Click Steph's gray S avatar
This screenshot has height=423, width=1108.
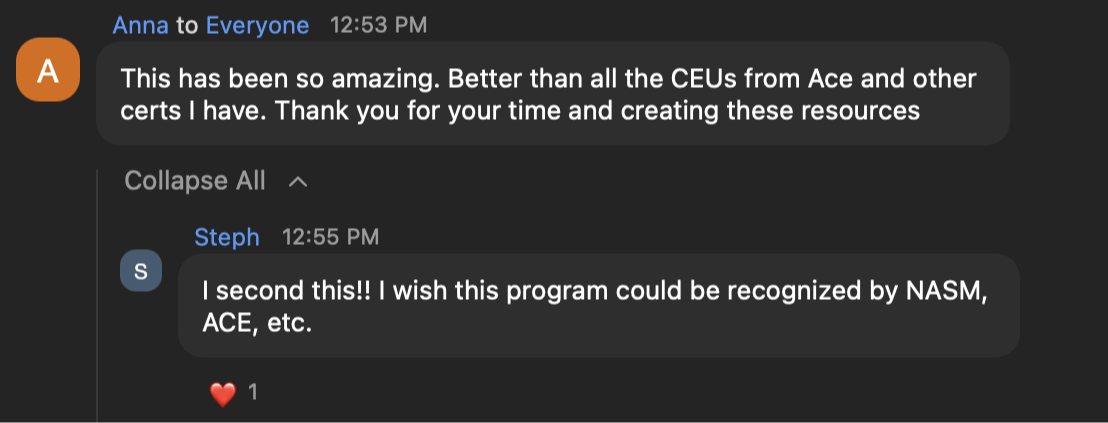140,271
